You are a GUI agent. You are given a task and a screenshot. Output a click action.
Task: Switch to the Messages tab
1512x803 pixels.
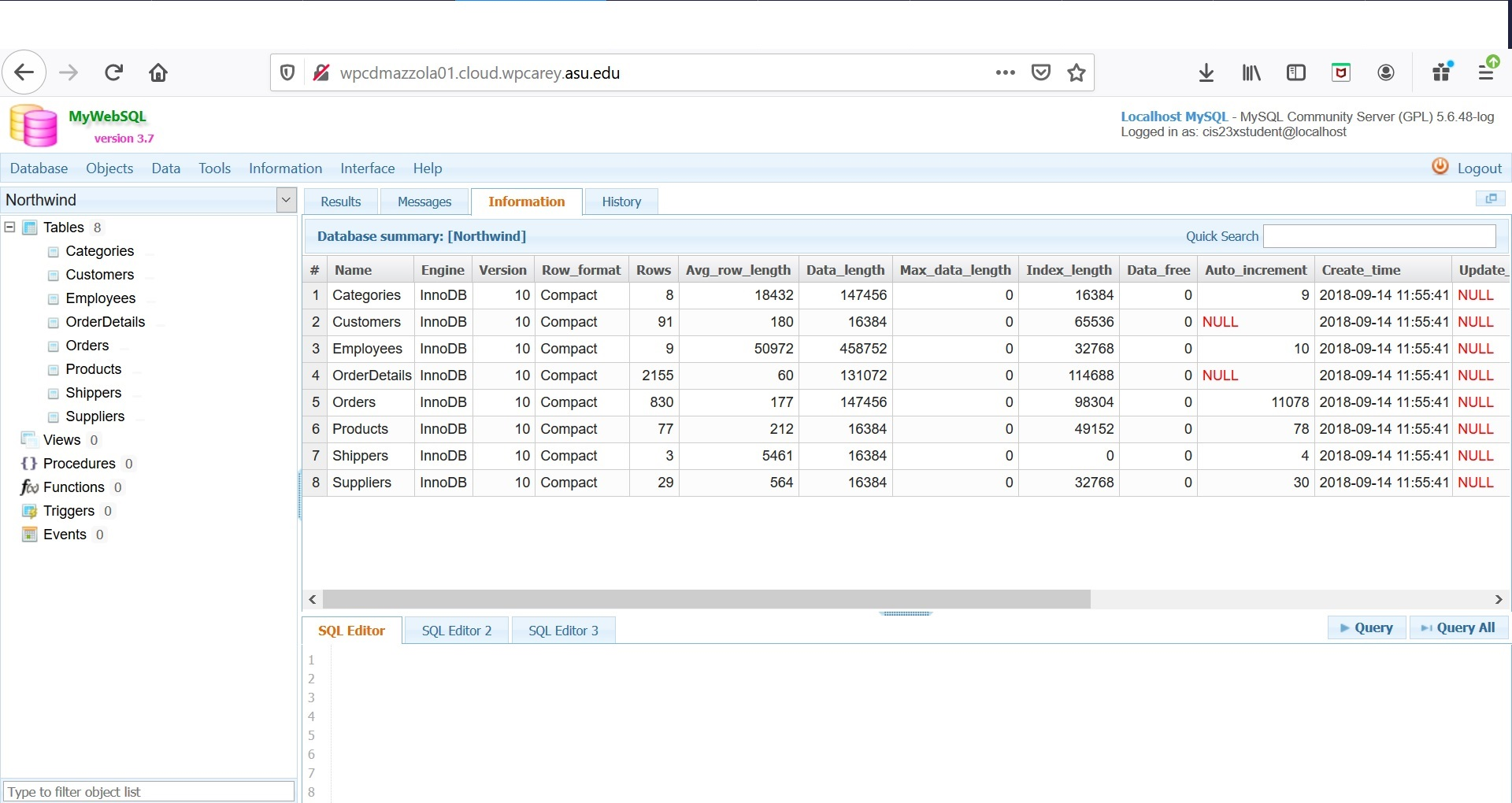(x=424, y=202)
